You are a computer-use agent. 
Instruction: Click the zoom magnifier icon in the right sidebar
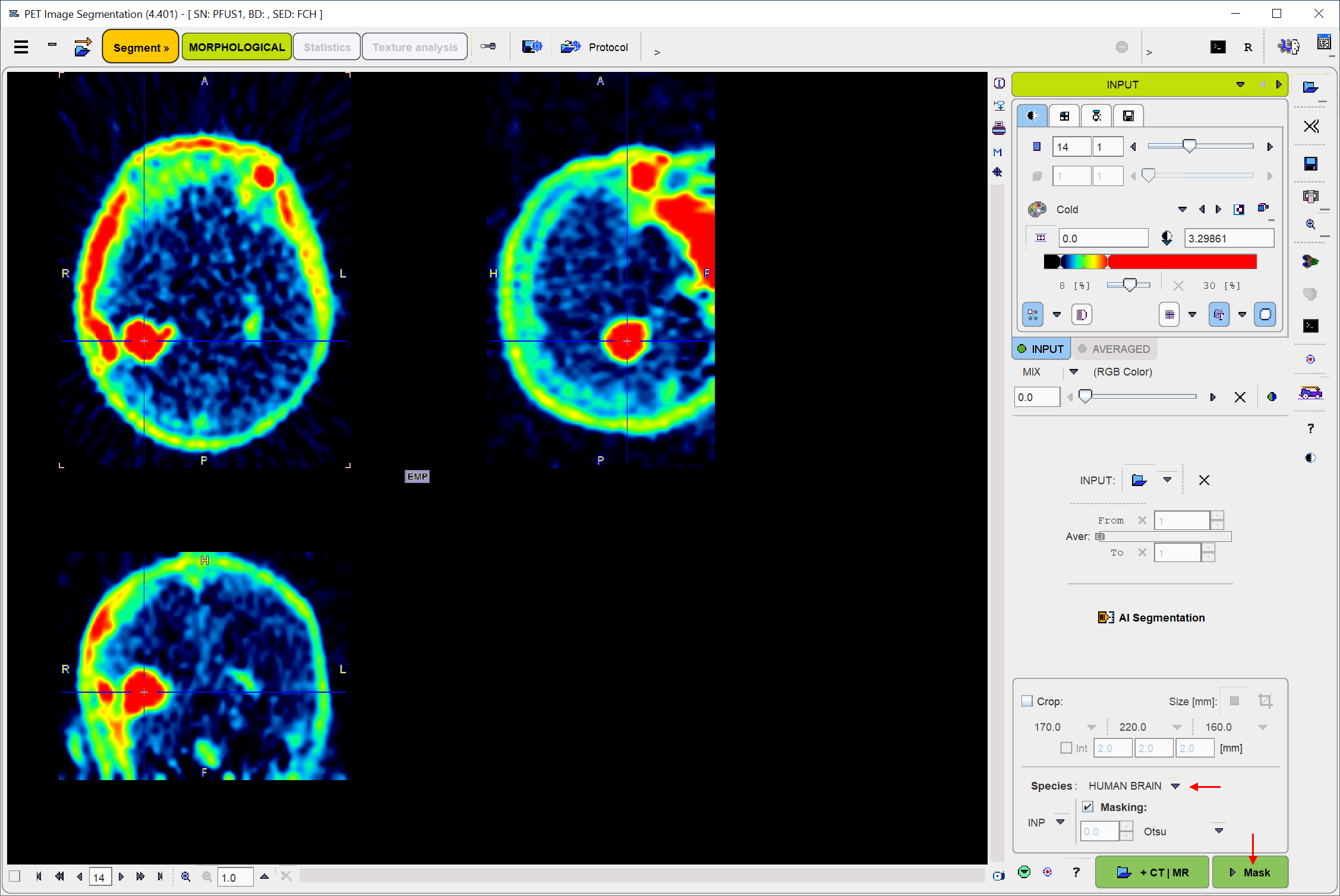(1310, 225)
